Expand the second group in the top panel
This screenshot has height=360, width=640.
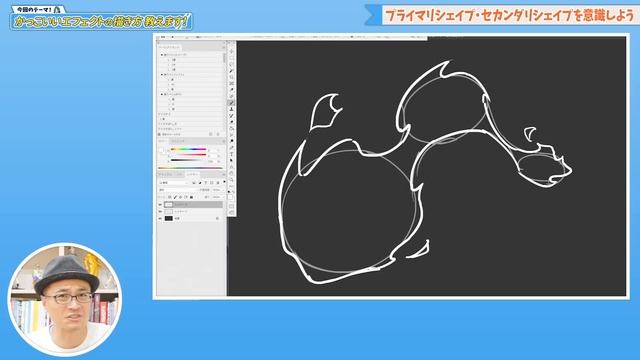pos(162,75)
